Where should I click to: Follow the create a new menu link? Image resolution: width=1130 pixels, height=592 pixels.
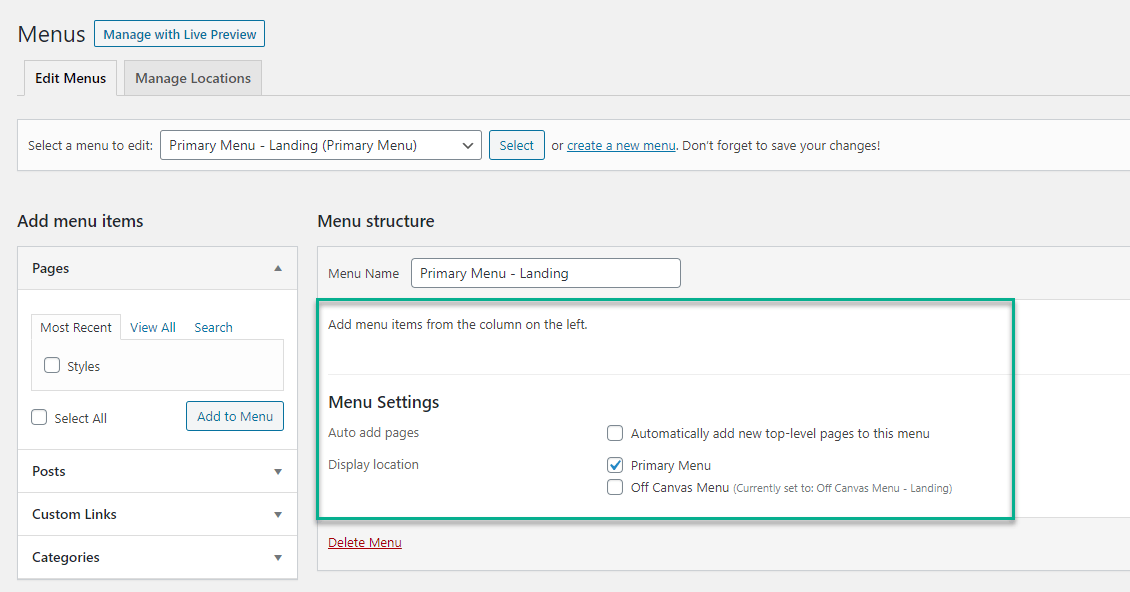(x=621, y=146)
